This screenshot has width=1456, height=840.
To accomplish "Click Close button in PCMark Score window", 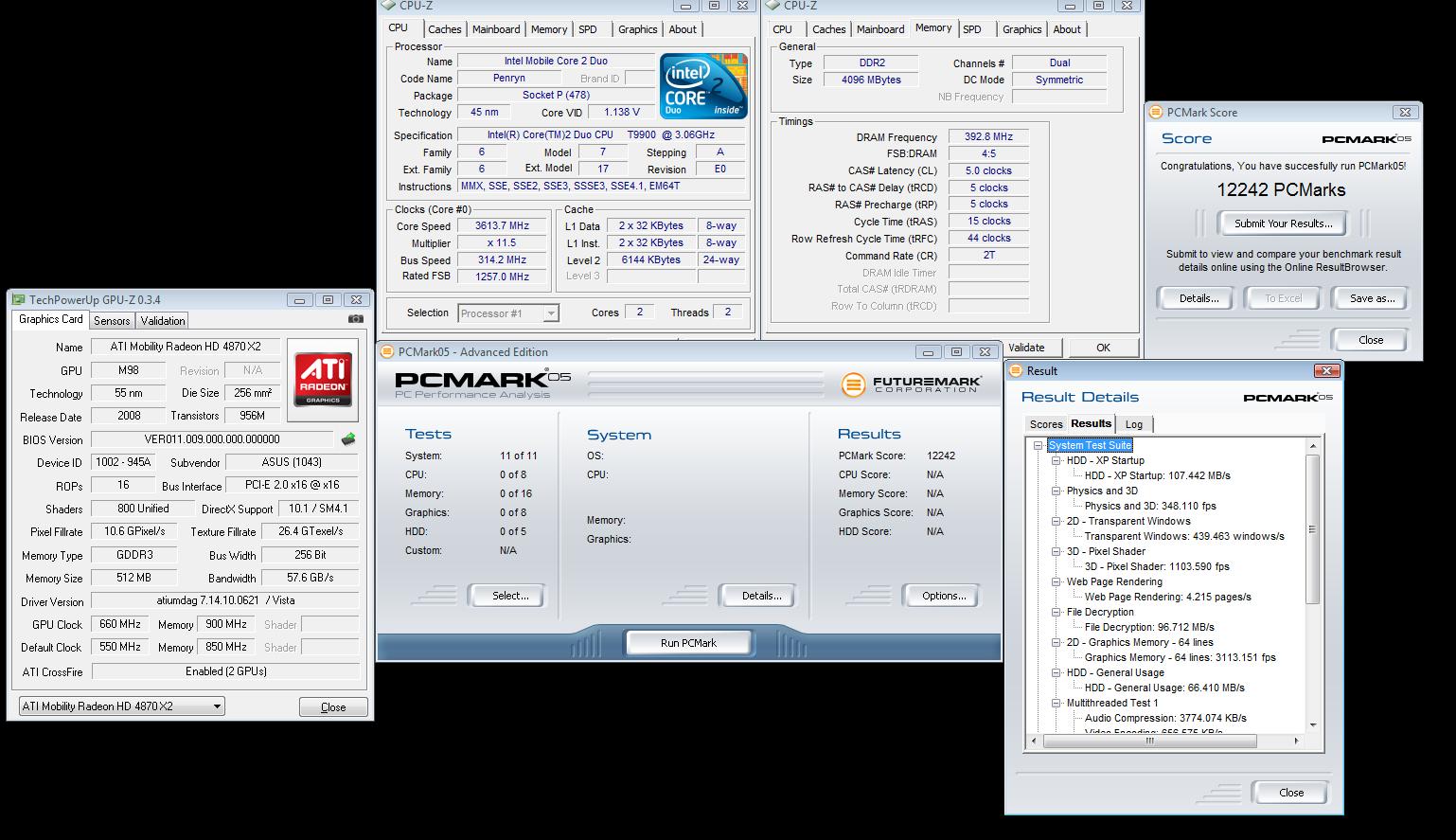I will [x=1370, y=340].
